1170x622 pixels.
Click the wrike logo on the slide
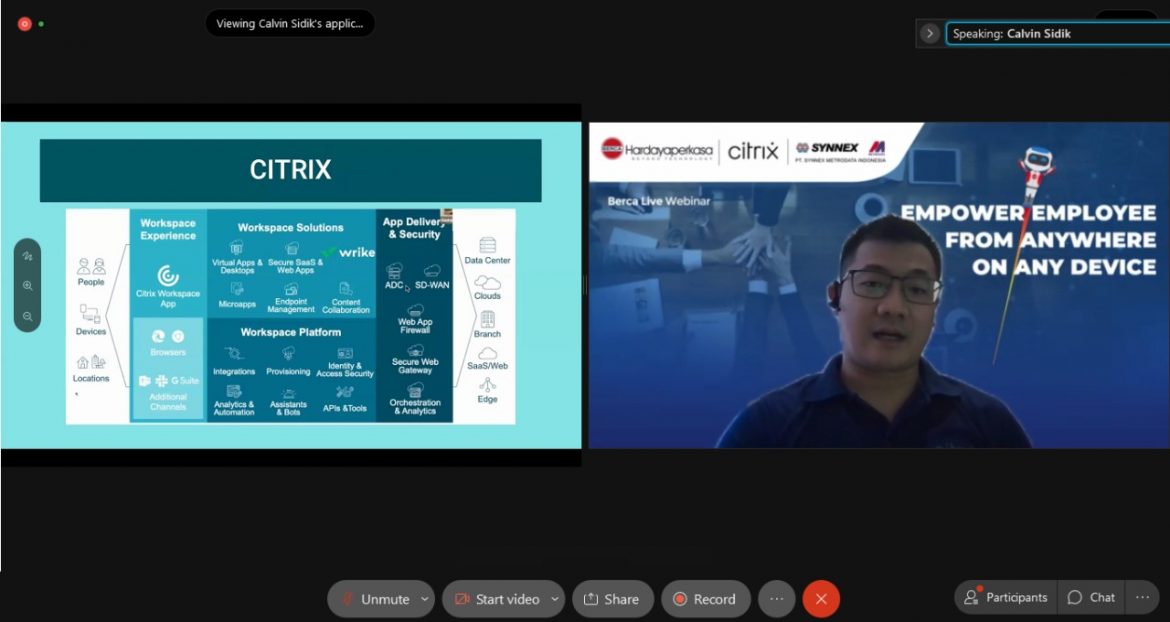pyautogui.click(x=348, y=252)
